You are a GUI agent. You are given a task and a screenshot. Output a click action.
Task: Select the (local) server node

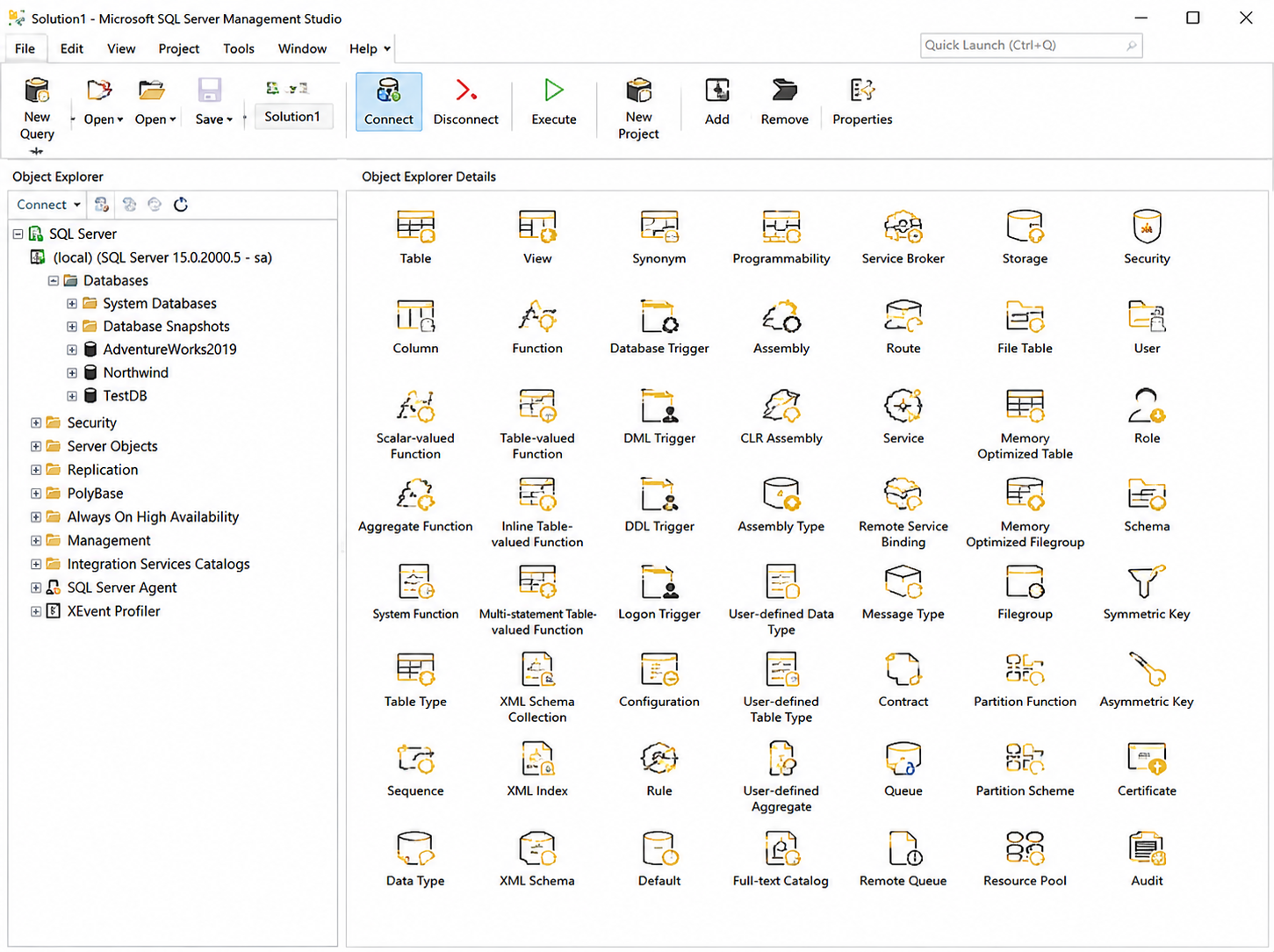click(162, 257)
